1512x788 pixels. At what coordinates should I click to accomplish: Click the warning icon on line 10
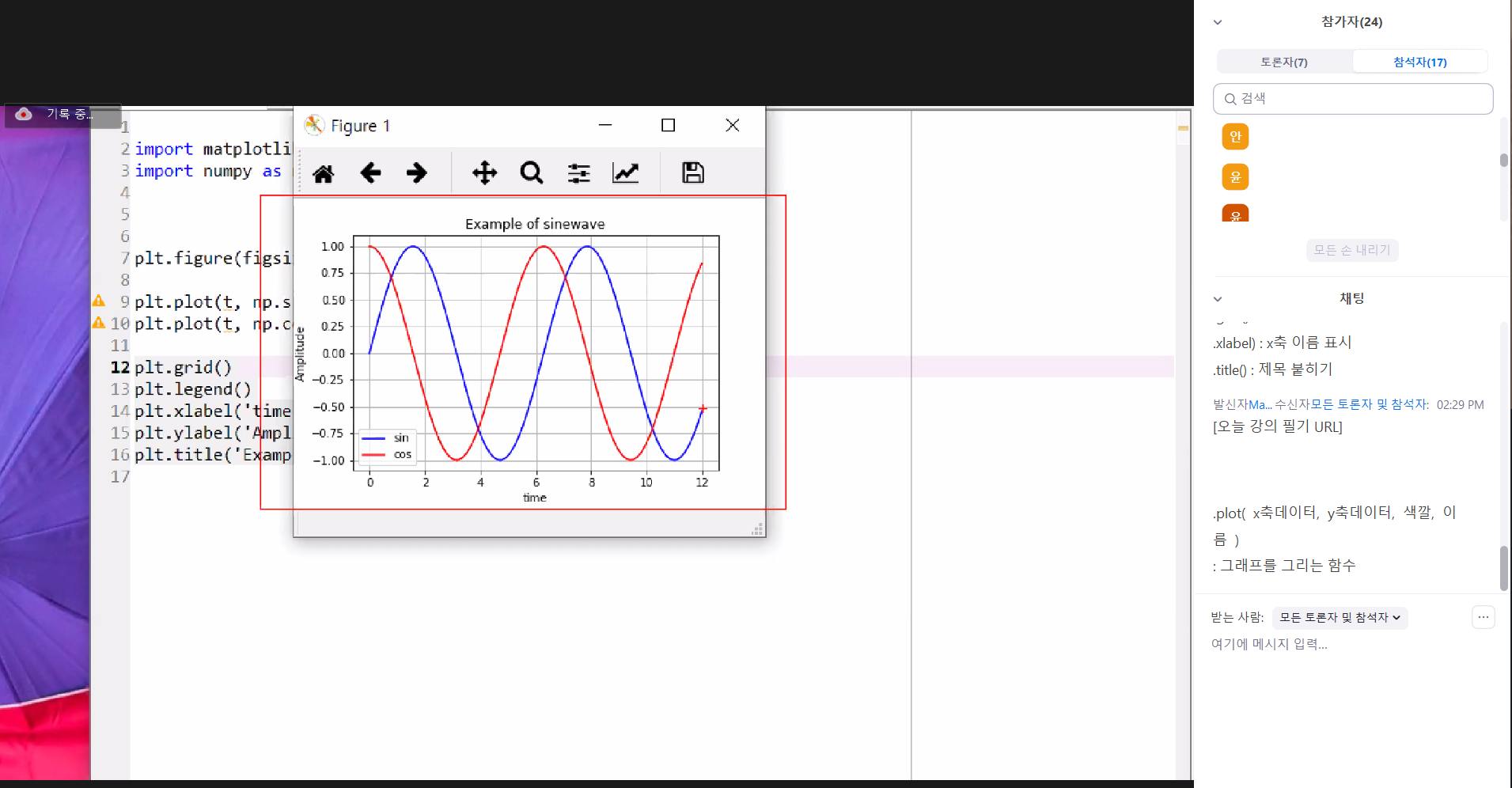(99, 323)
